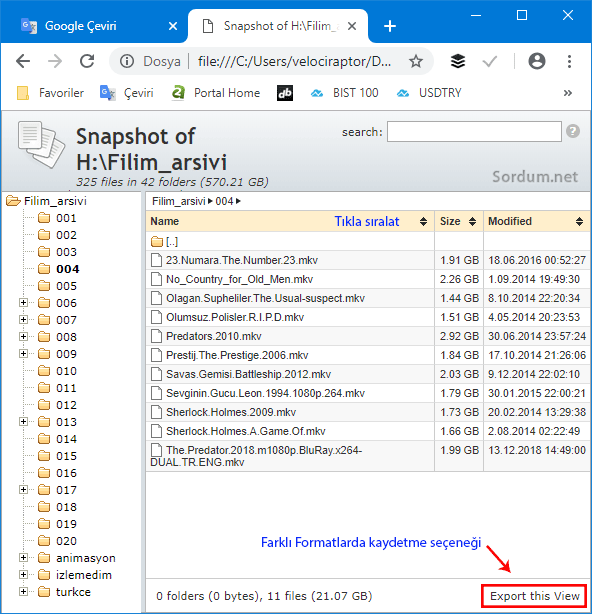The image size is (592, 614).
Task: Open the user profile avatar
Action: point(537,61)
